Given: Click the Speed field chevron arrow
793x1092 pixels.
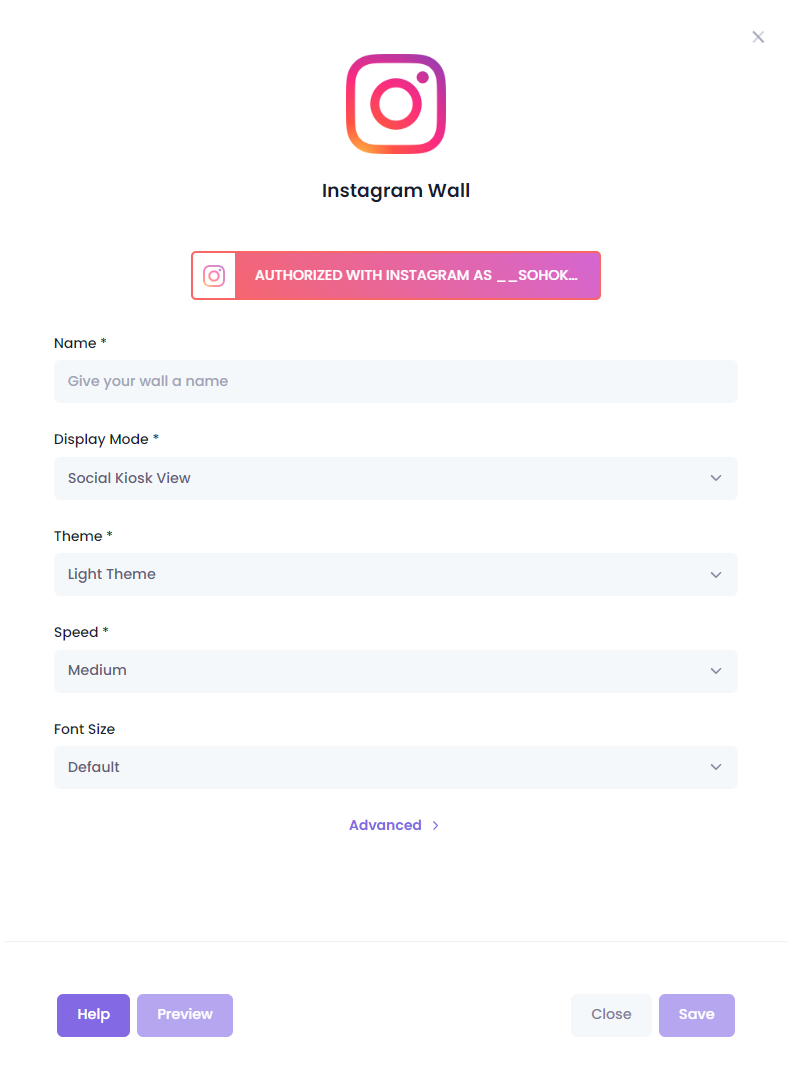Looking at the screenshot, I should coord(716,671).
